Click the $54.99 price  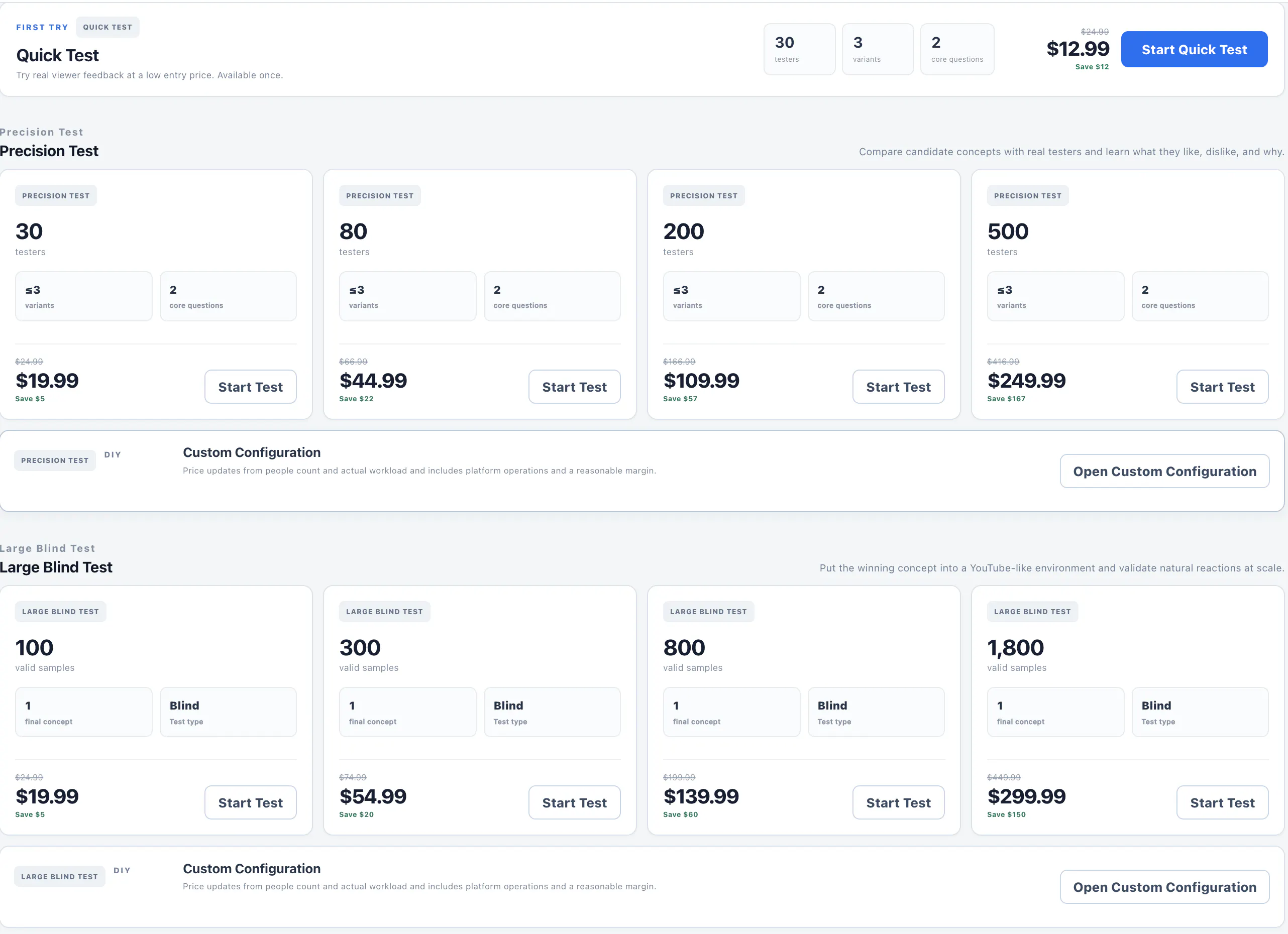[x=373, y=796]
